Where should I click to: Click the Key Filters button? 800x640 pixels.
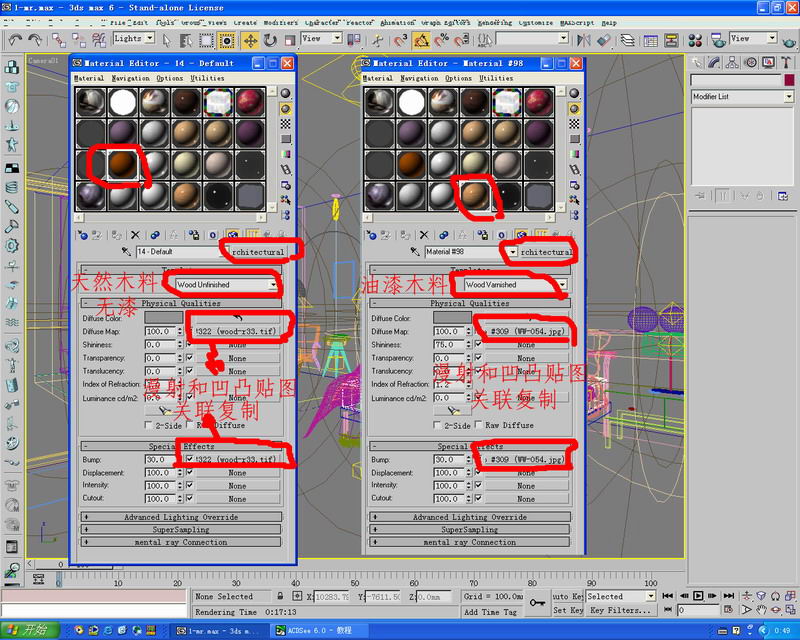[620, 610]
